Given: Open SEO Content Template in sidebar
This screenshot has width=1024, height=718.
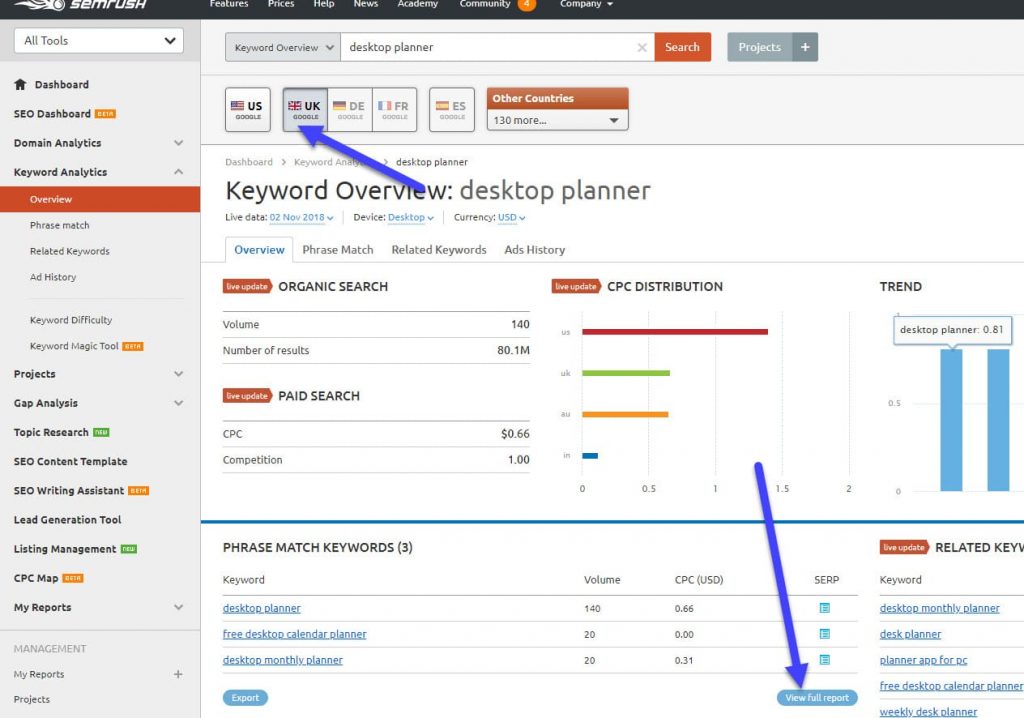Looking at the screenshot, I should click(71, 461).
